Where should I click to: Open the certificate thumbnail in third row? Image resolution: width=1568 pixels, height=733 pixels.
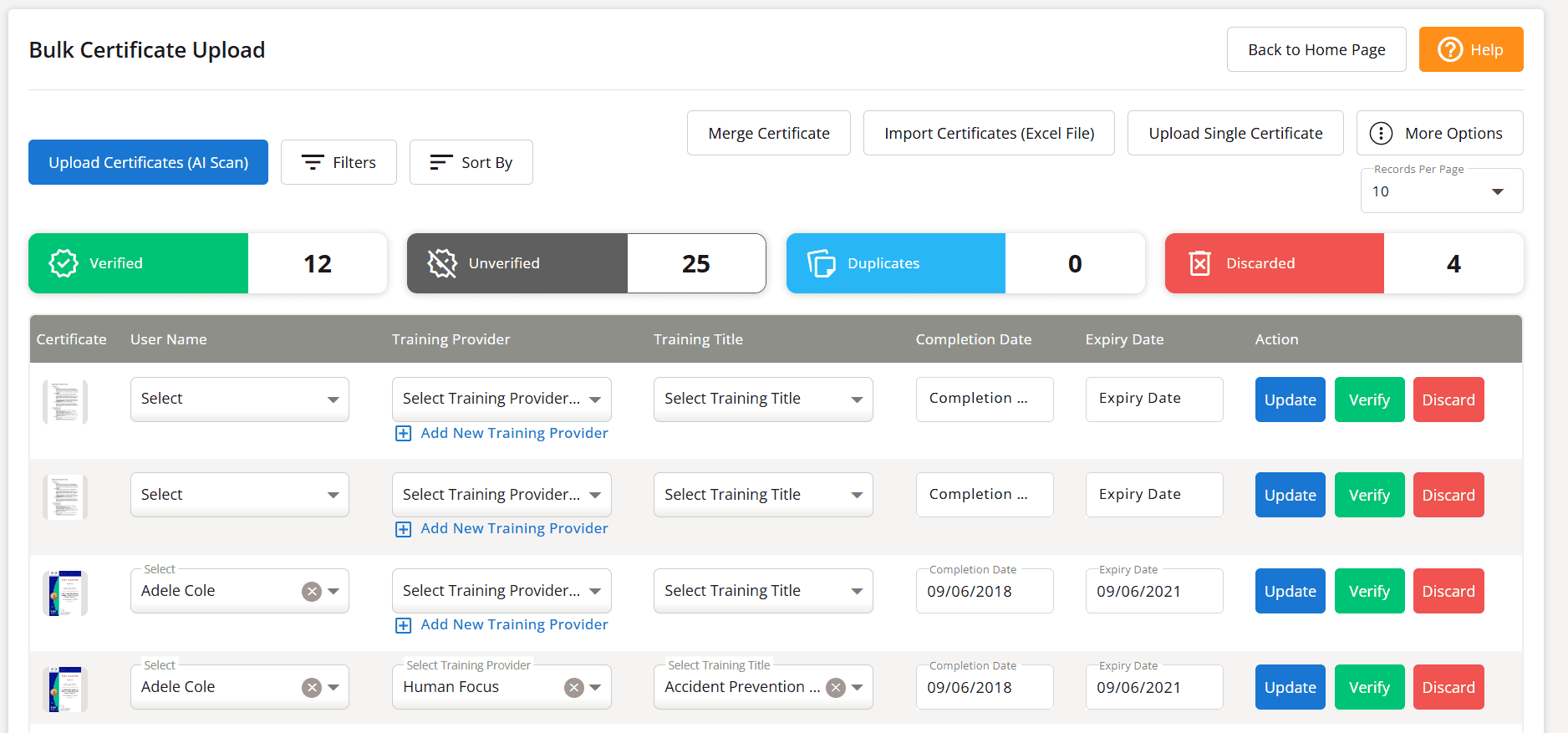(65, 593)
